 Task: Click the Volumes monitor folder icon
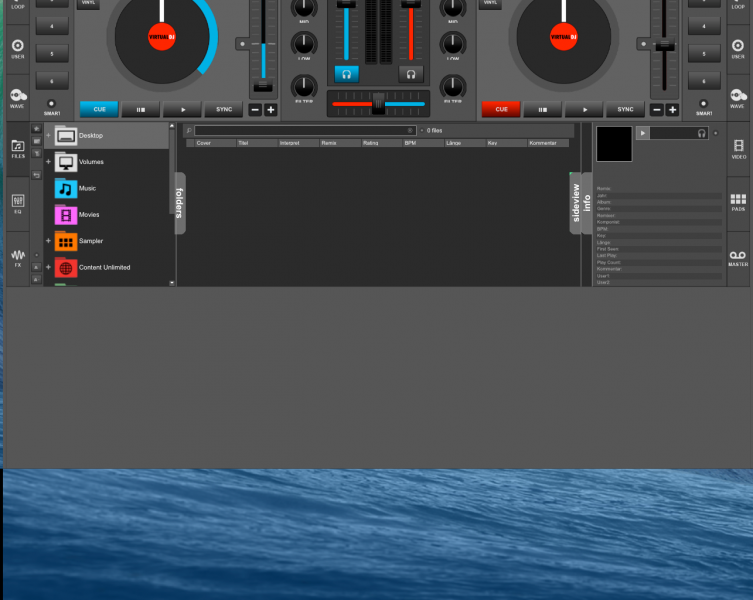pyautogui.click(x=66, y=162)
